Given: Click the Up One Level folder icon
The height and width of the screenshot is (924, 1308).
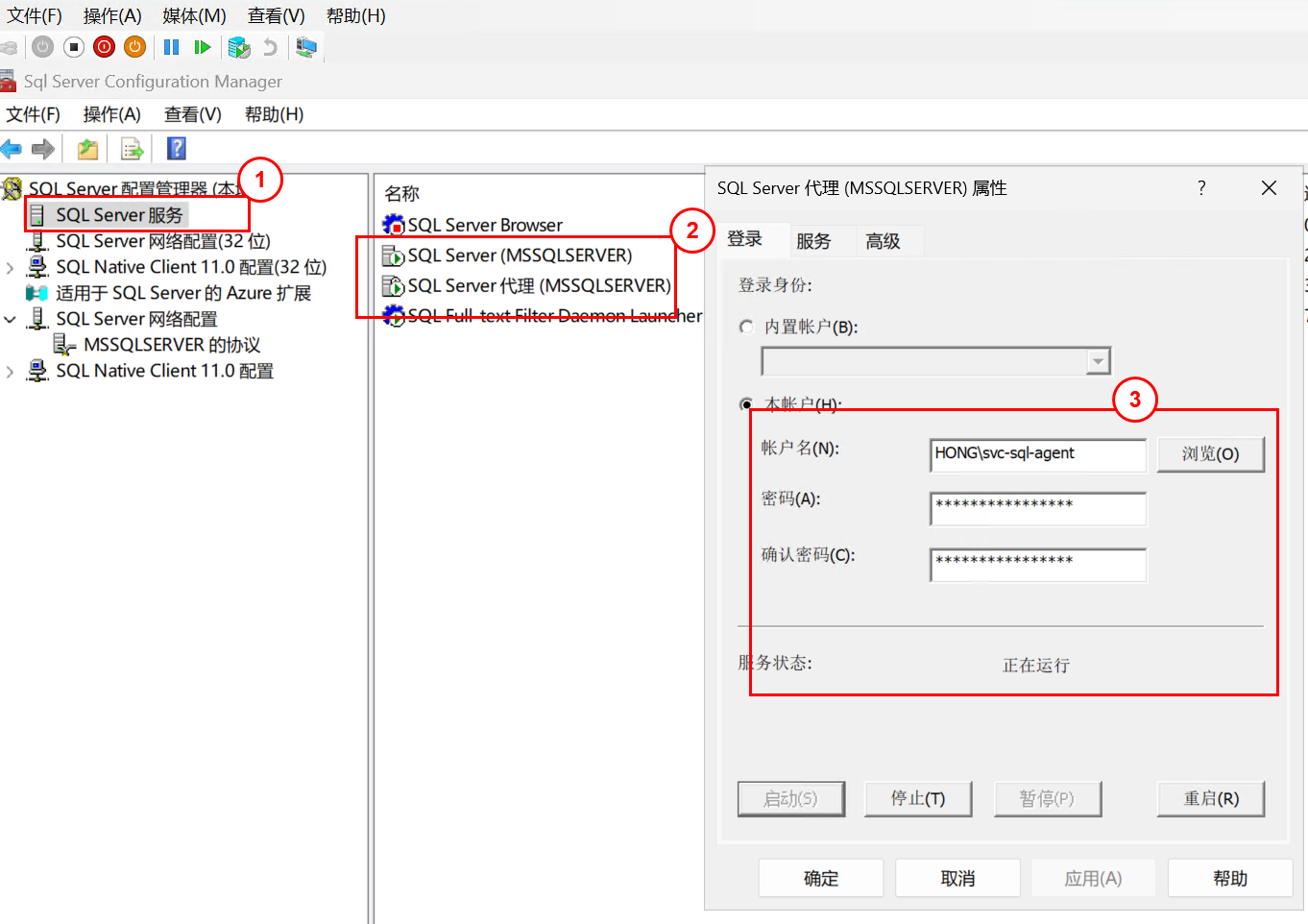Looking at the screenshot, I should 87,149.
